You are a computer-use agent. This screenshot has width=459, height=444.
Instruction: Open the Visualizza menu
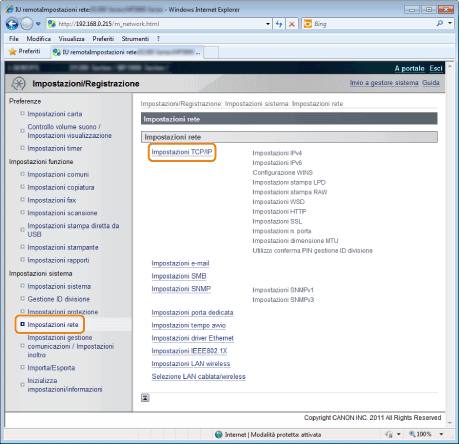pyautogui.click(x=71, y=39)
